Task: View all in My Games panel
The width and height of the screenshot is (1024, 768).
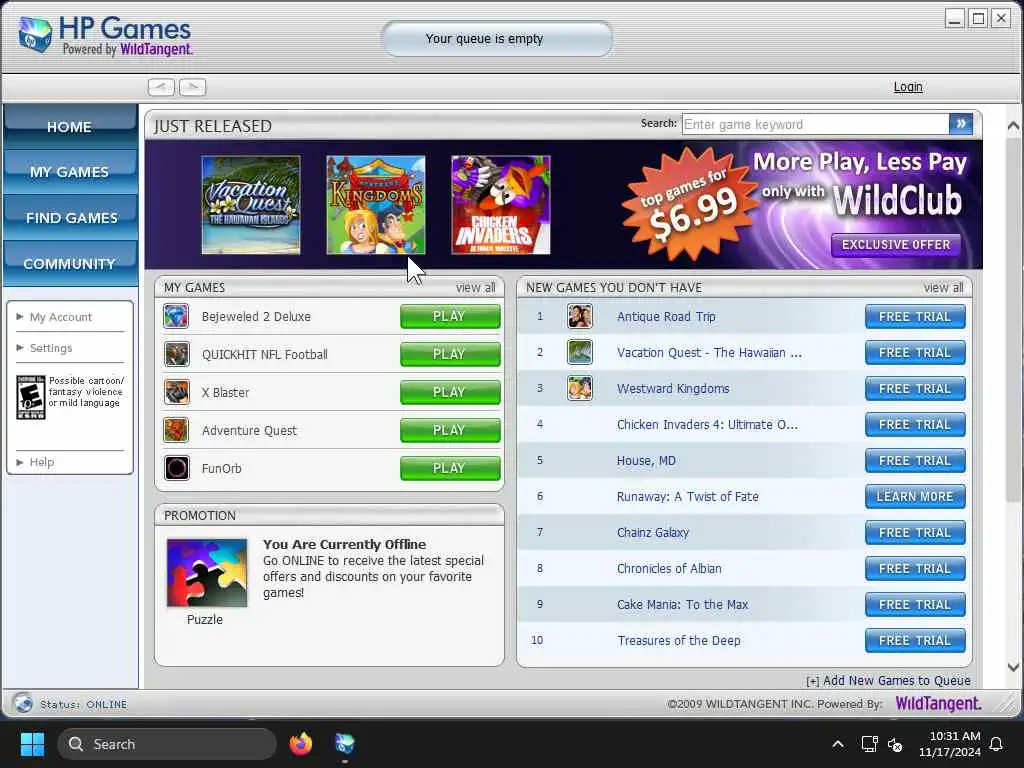Action: point(475,287)
